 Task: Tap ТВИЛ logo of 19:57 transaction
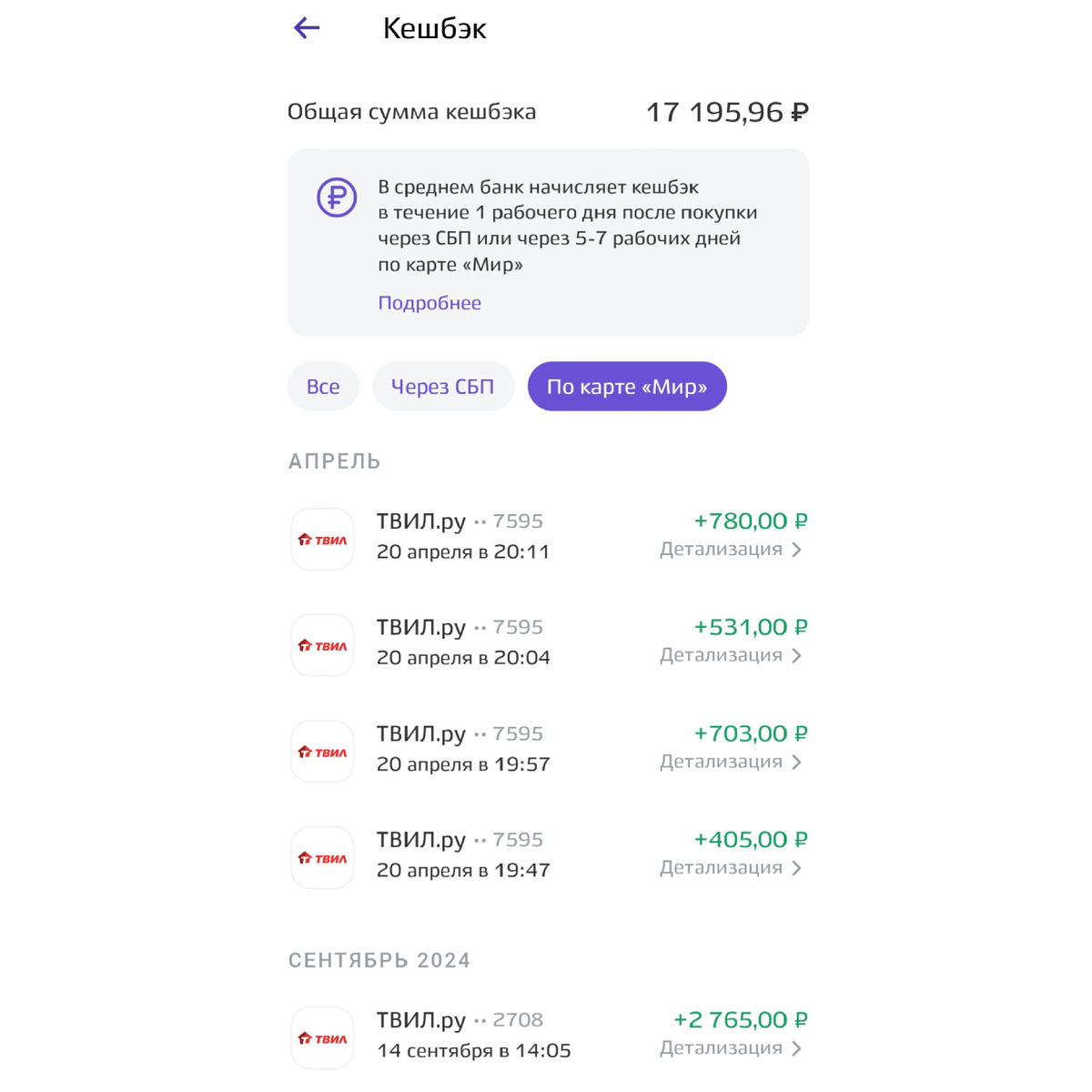pyautogui.click(x=322, y=752)
